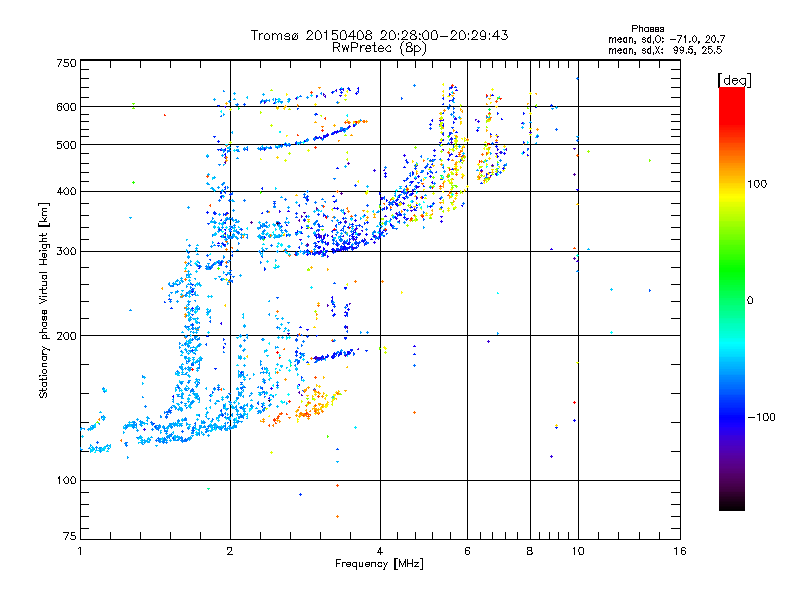
Task: Click the '4' frequency tick label
Action: click(x=380, y=551)
